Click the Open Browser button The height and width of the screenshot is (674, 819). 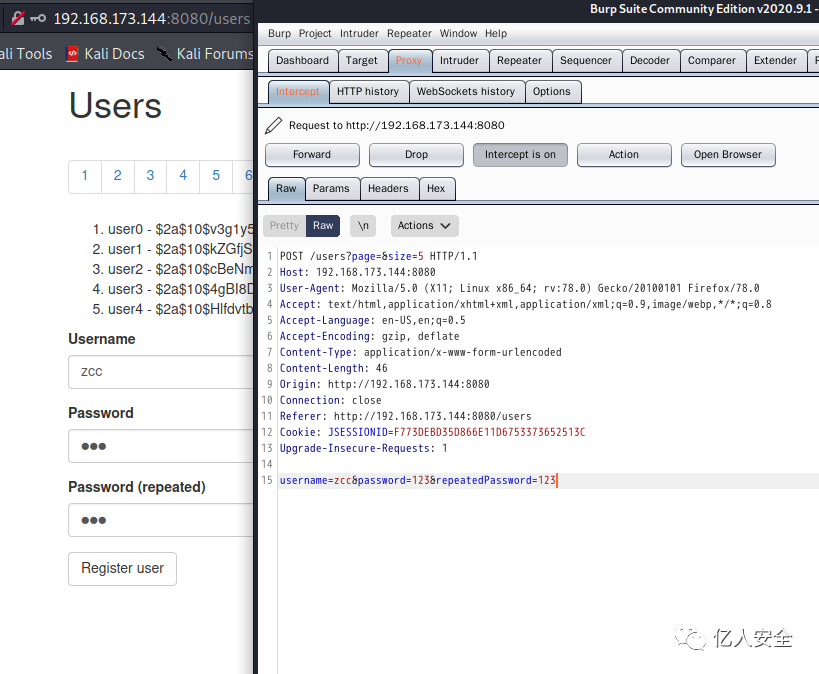click(727, 155)
